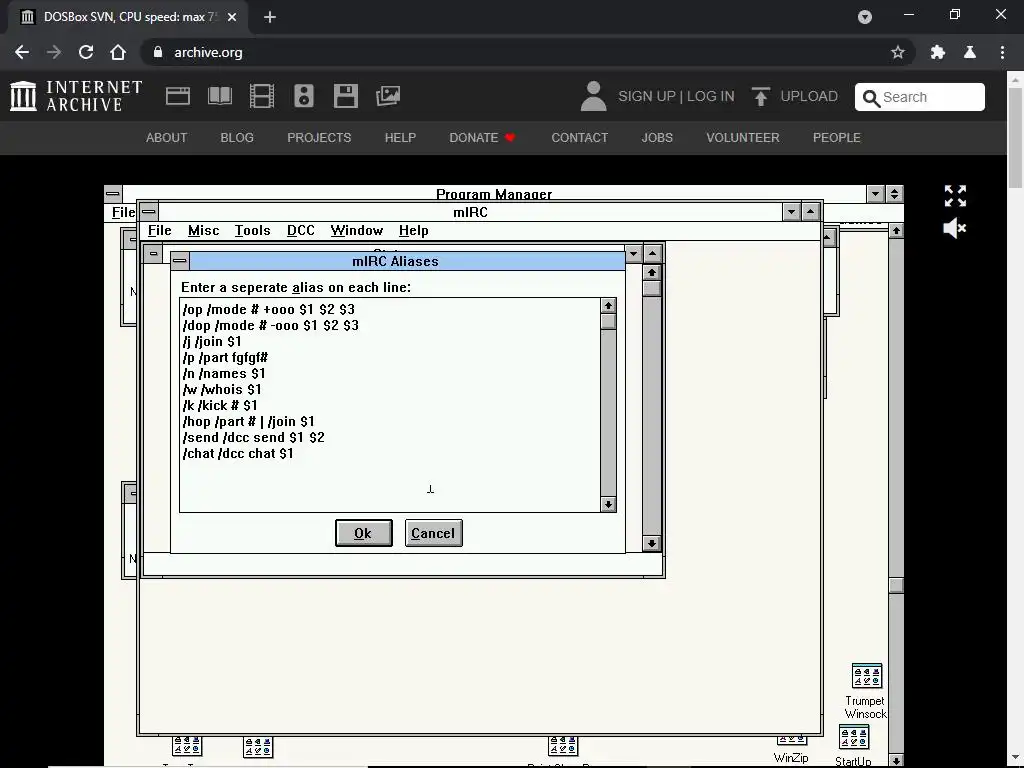The image size is (1024, 768).
Task: Click status window scroll up arrow
Action: 651,272
